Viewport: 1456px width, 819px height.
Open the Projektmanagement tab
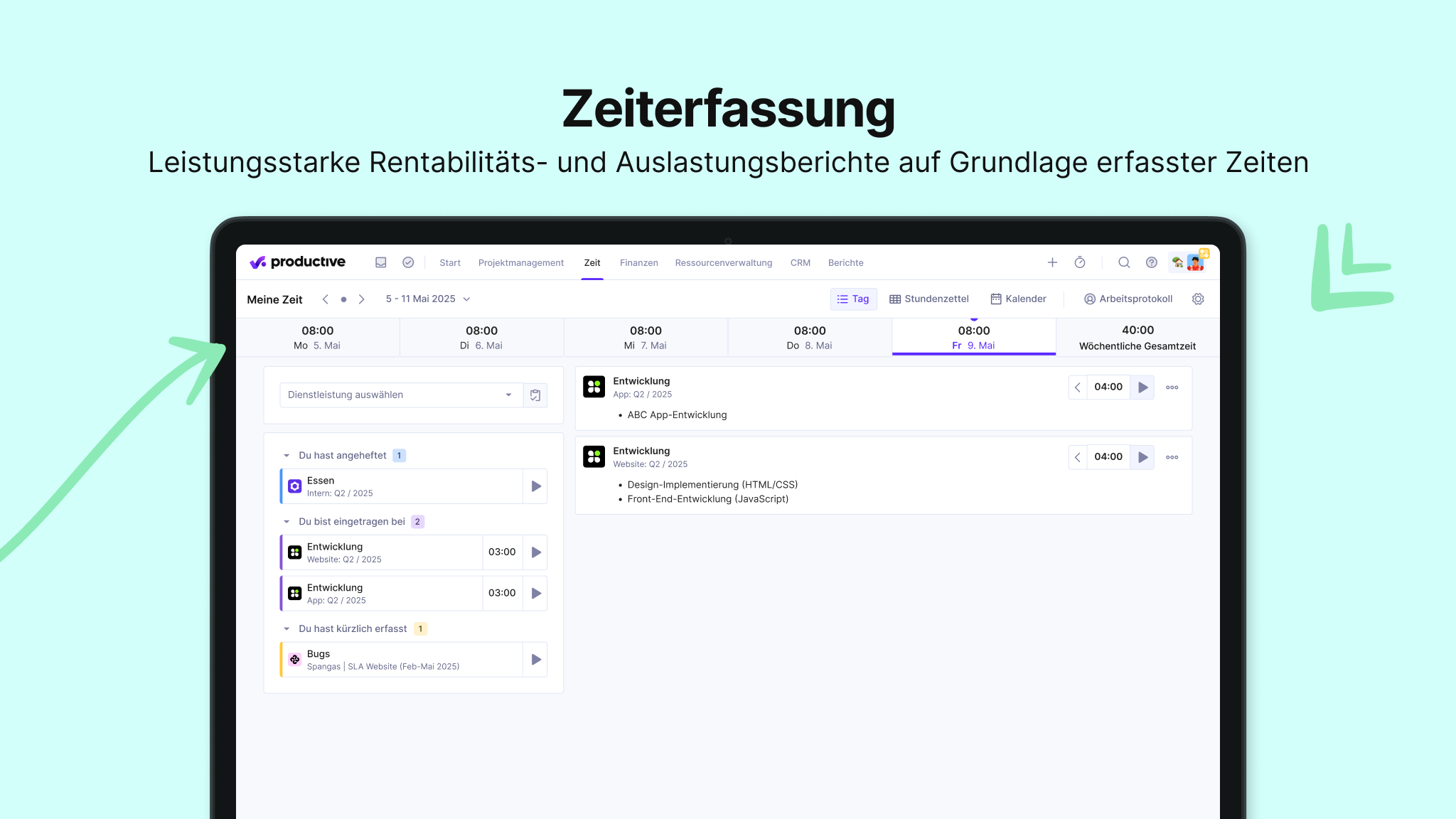[521, 262]
